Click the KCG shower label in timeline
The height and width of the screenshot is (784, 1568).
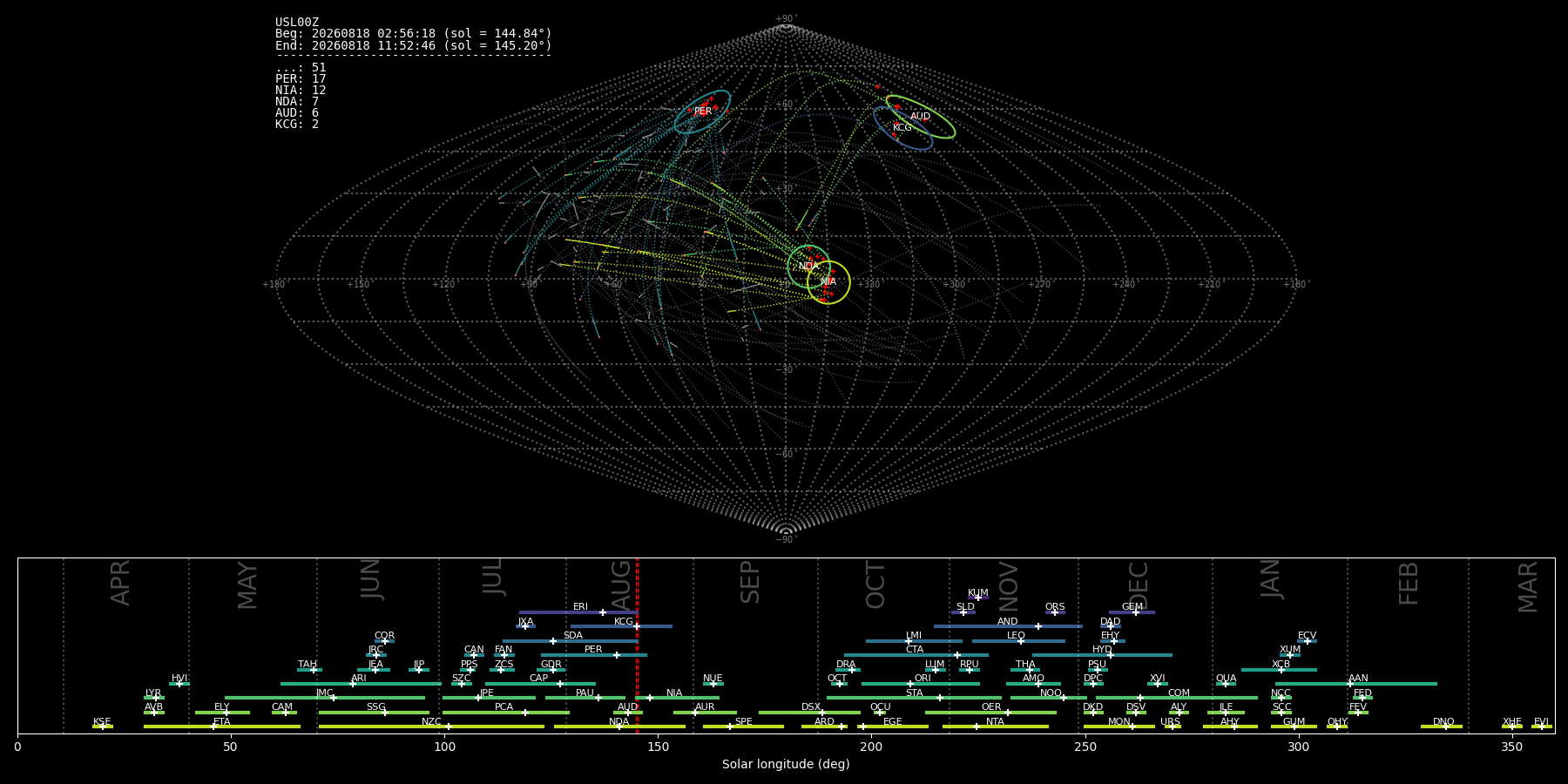pos(624,622)
